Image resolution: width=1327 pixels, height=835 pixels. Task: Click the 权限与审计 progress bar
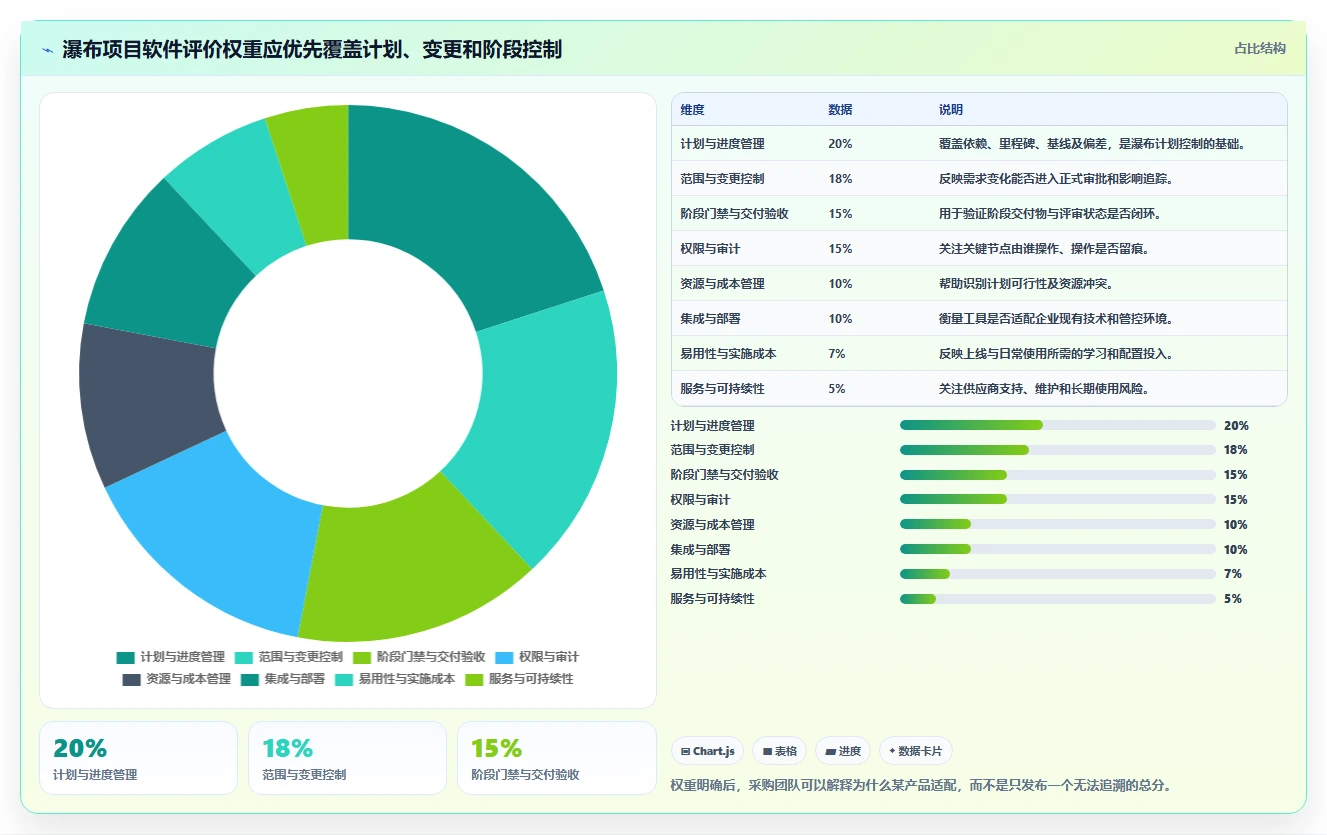click(x=1058, y=499)
